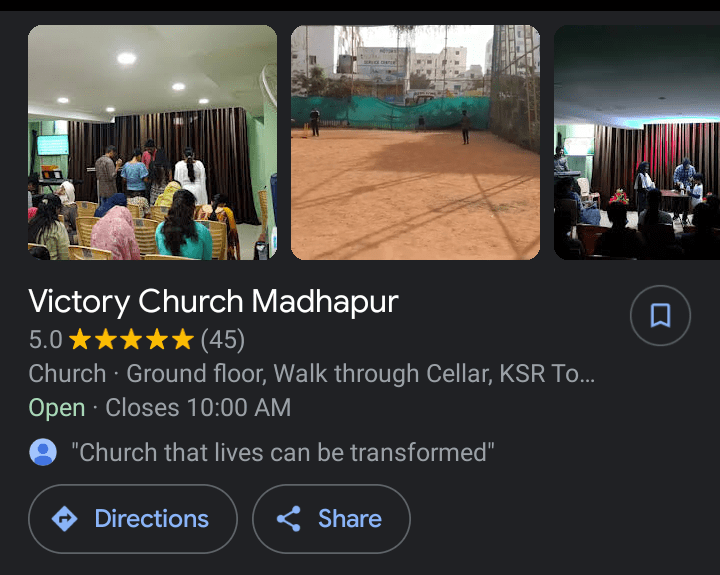Click the three-dot share symbol icon
The image size is (720, 575).
pos(289,519)
